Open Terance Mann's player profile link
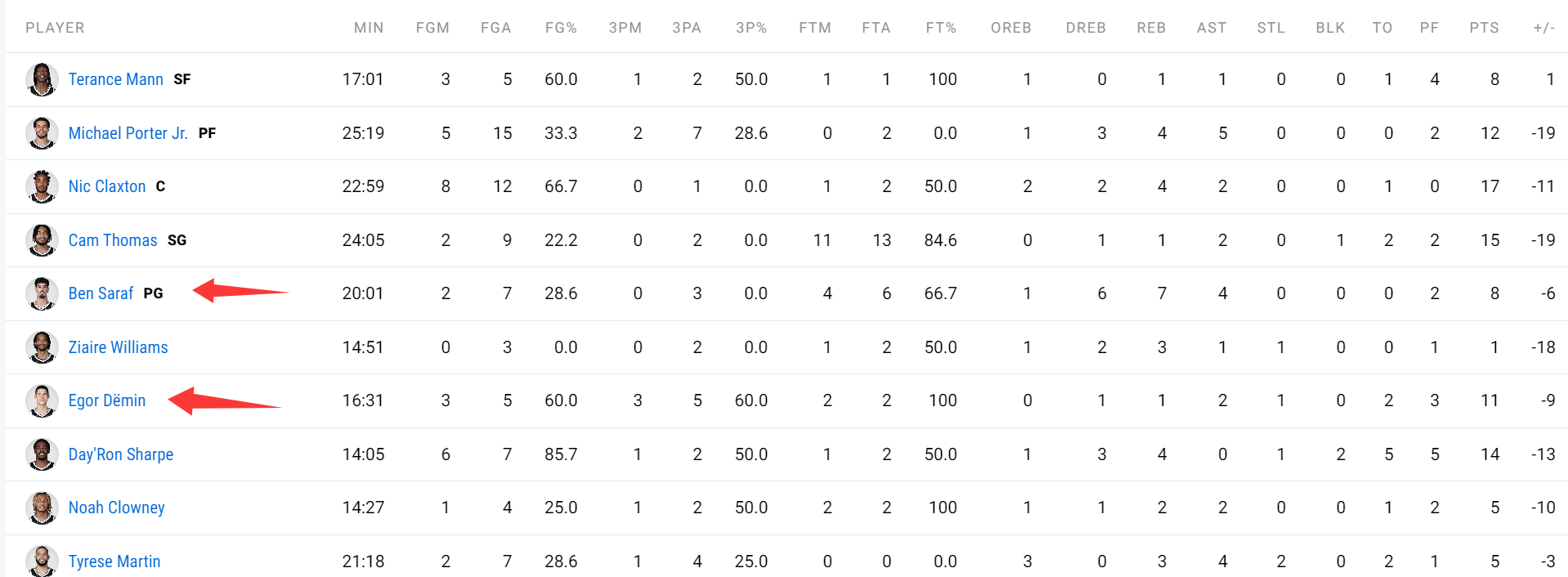1568x577 pixels. pos(115,79)
